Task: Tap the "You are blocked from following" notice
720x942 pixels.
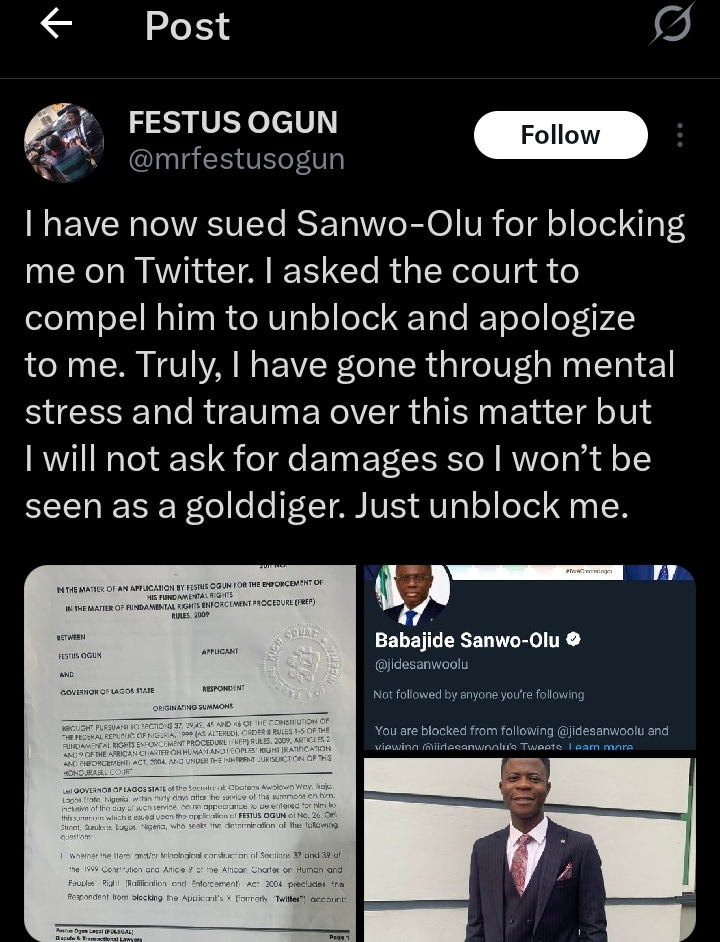Action: pos(520,731)
